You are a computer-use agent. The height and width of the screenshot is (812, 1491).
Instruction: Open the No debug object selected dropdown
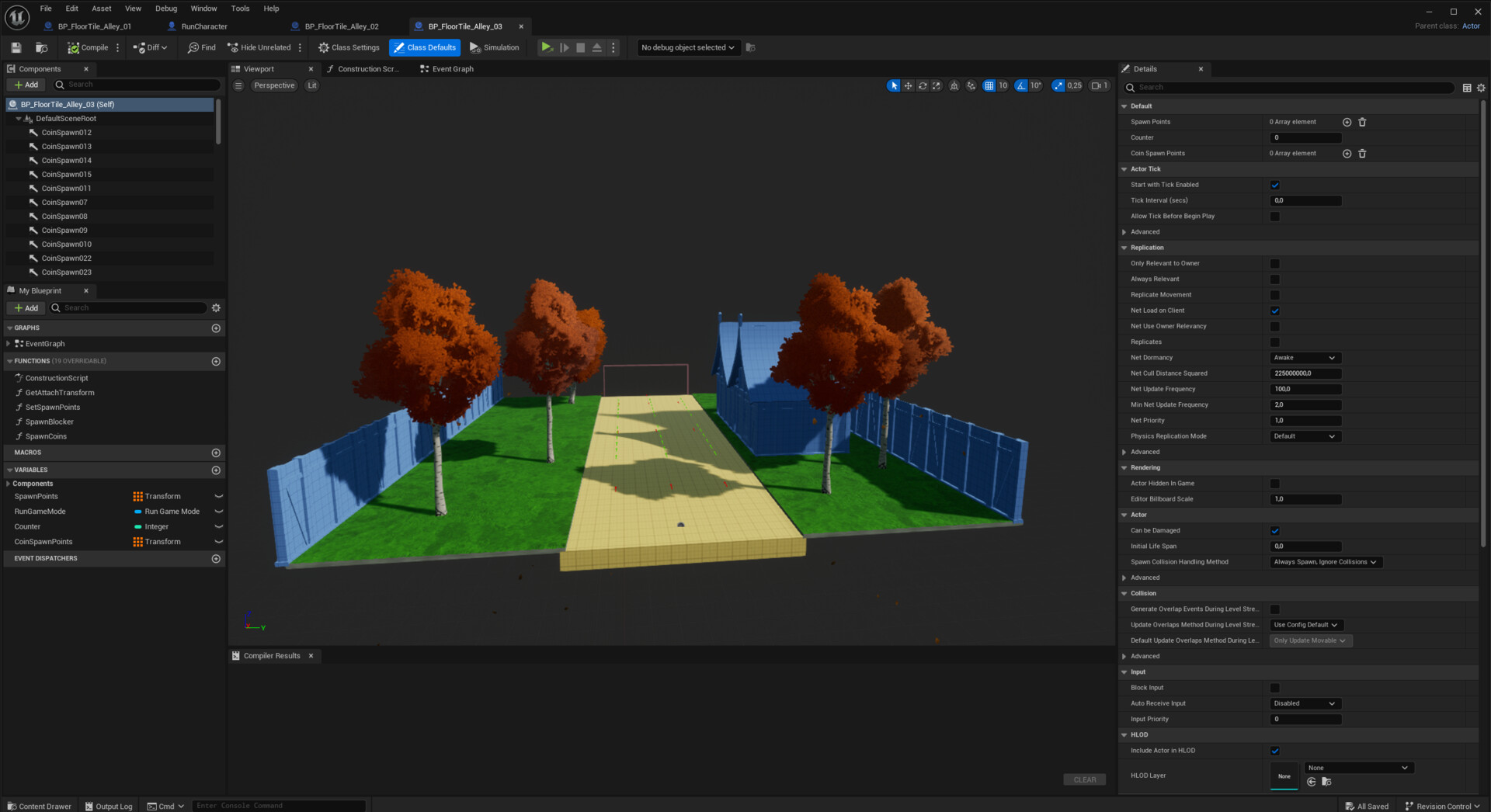coord(687,47)
